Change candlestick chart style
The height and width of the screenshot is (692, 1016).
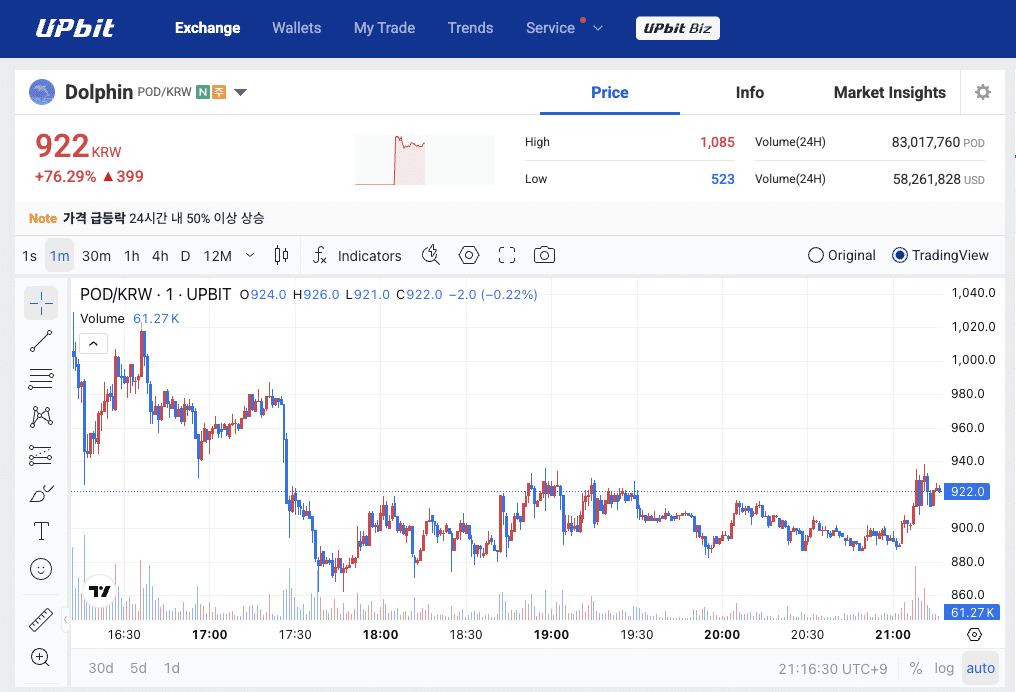[x=281, y=255]
